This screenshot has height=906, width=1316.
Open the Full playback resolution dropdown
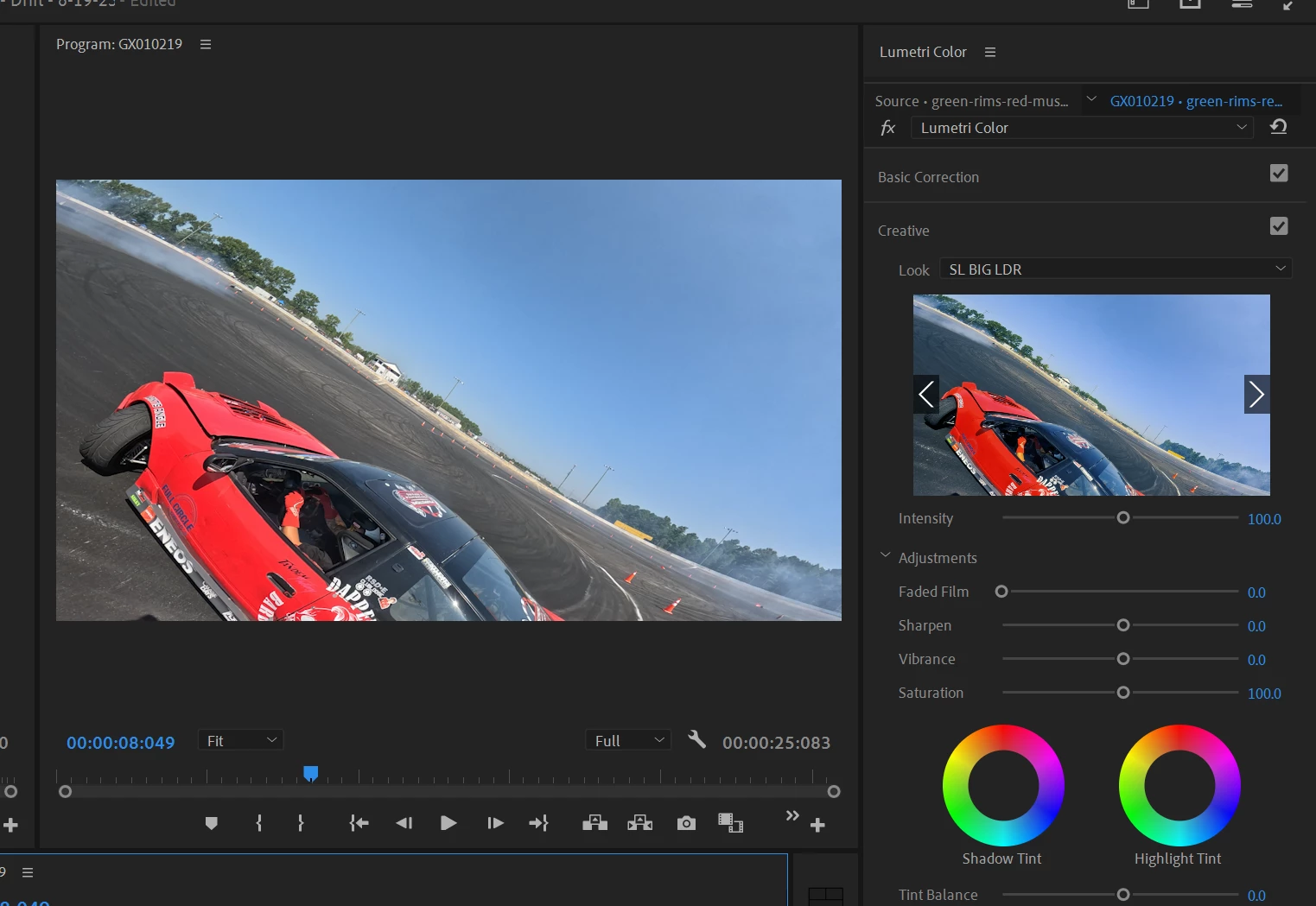click(628, 740)
